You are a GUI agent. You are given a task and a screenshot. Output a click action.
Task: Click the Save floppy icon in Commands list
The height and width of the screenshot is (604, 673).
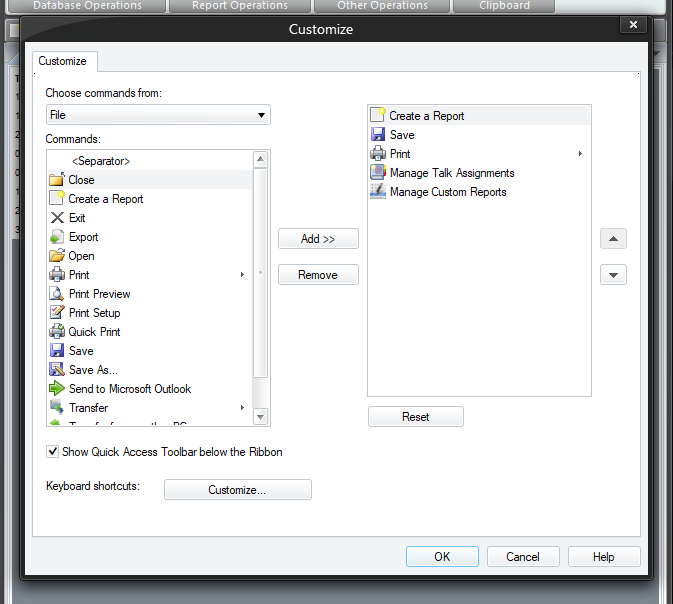pyautogui.click(x=57, y=350)
